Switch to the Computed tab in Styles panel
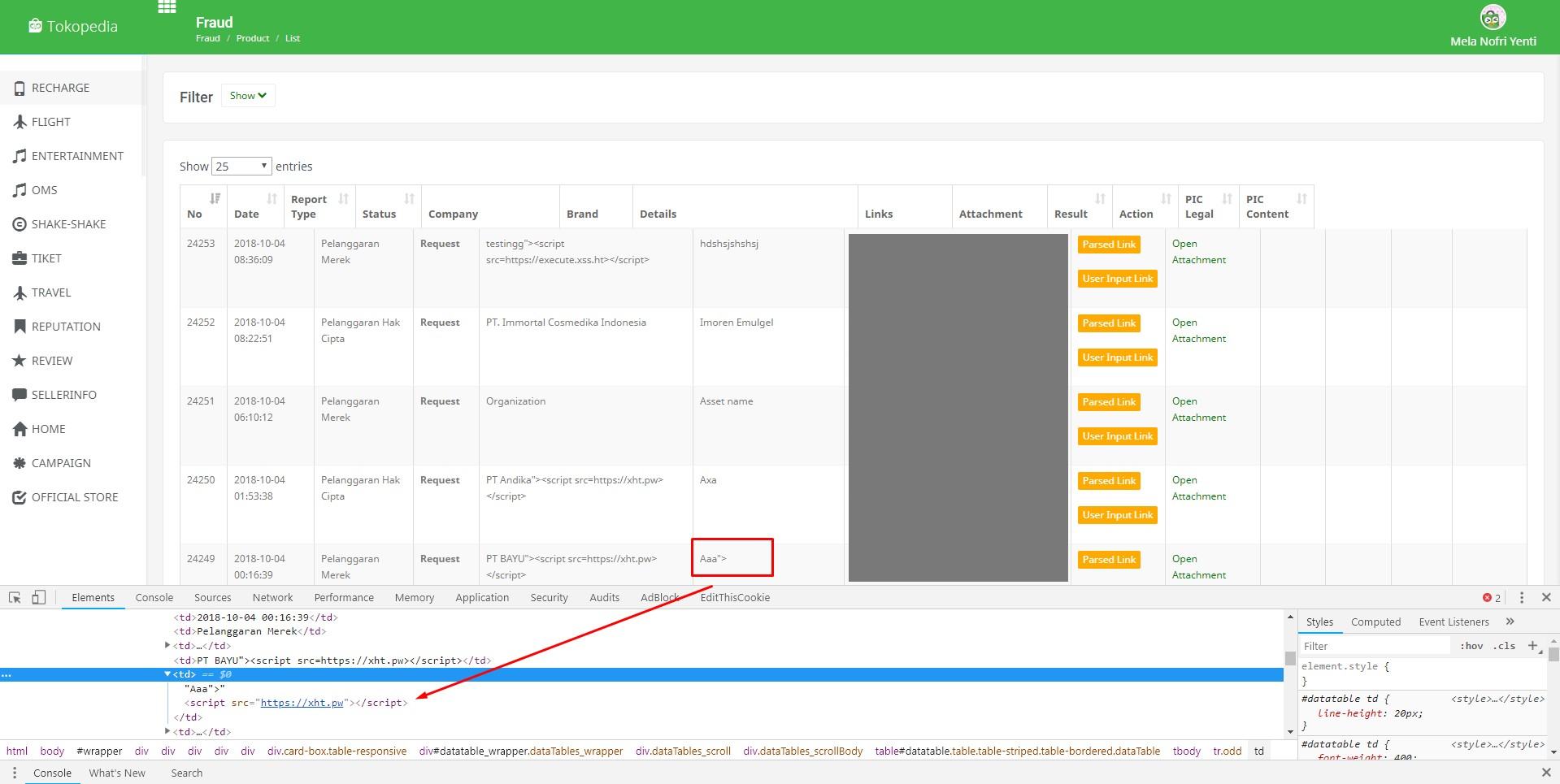 coord(1375,622)
